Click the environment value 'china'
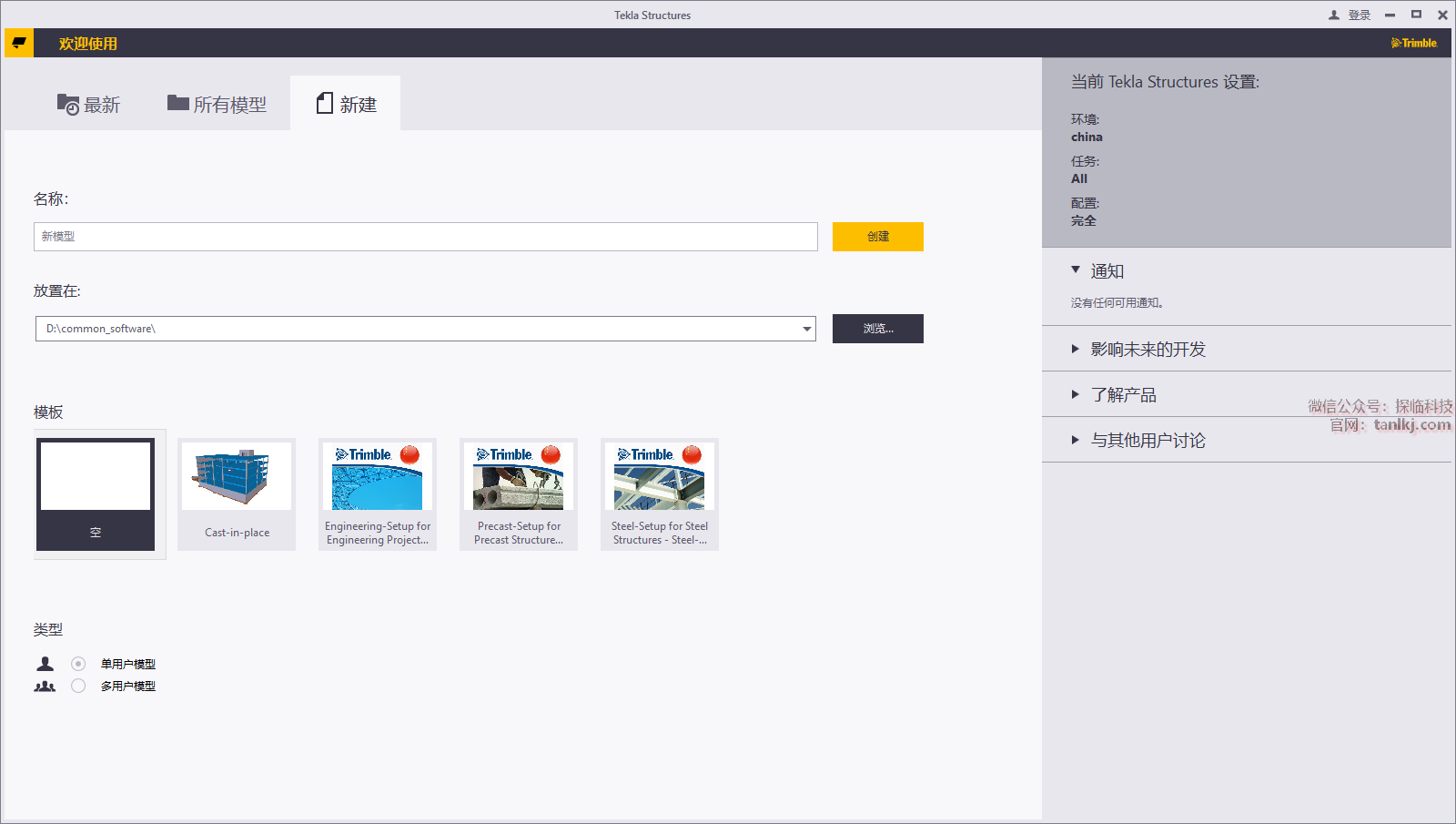The width and height of the screenshot is (1456, 824). 1087,137
